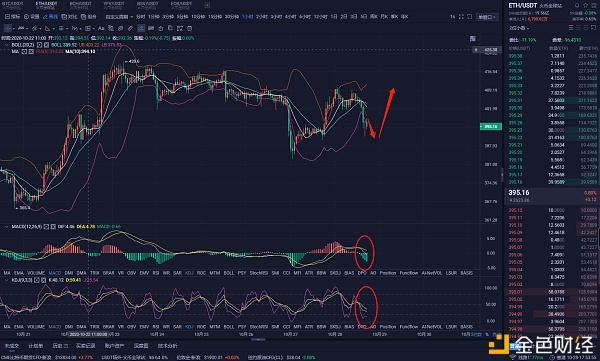Switch to the BTC/USDT chart tab
600x361 pixels.
(12, 5)
